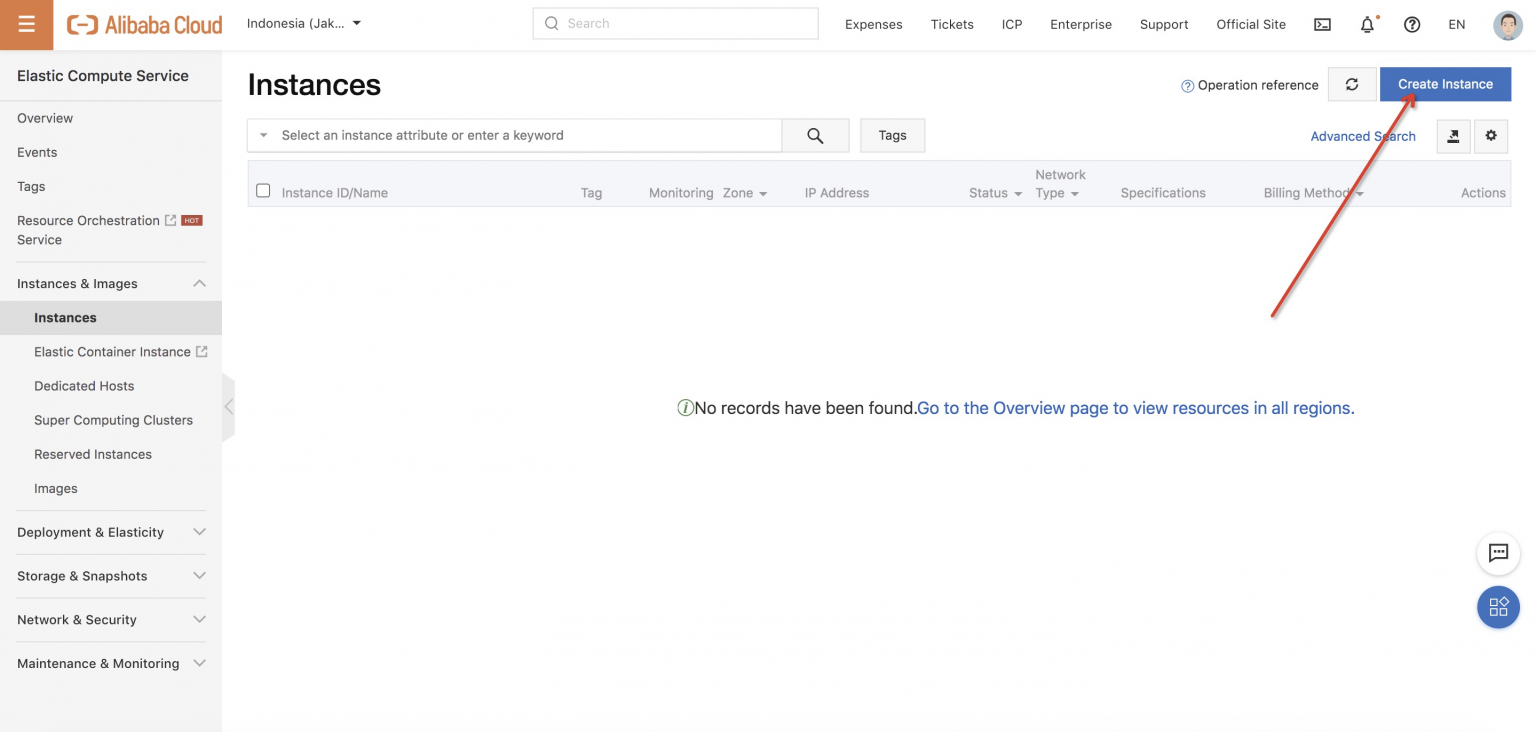1536x732 pixels.
Task: Click the blue quick-access grid button
Action: click(x=1498, y=607)
